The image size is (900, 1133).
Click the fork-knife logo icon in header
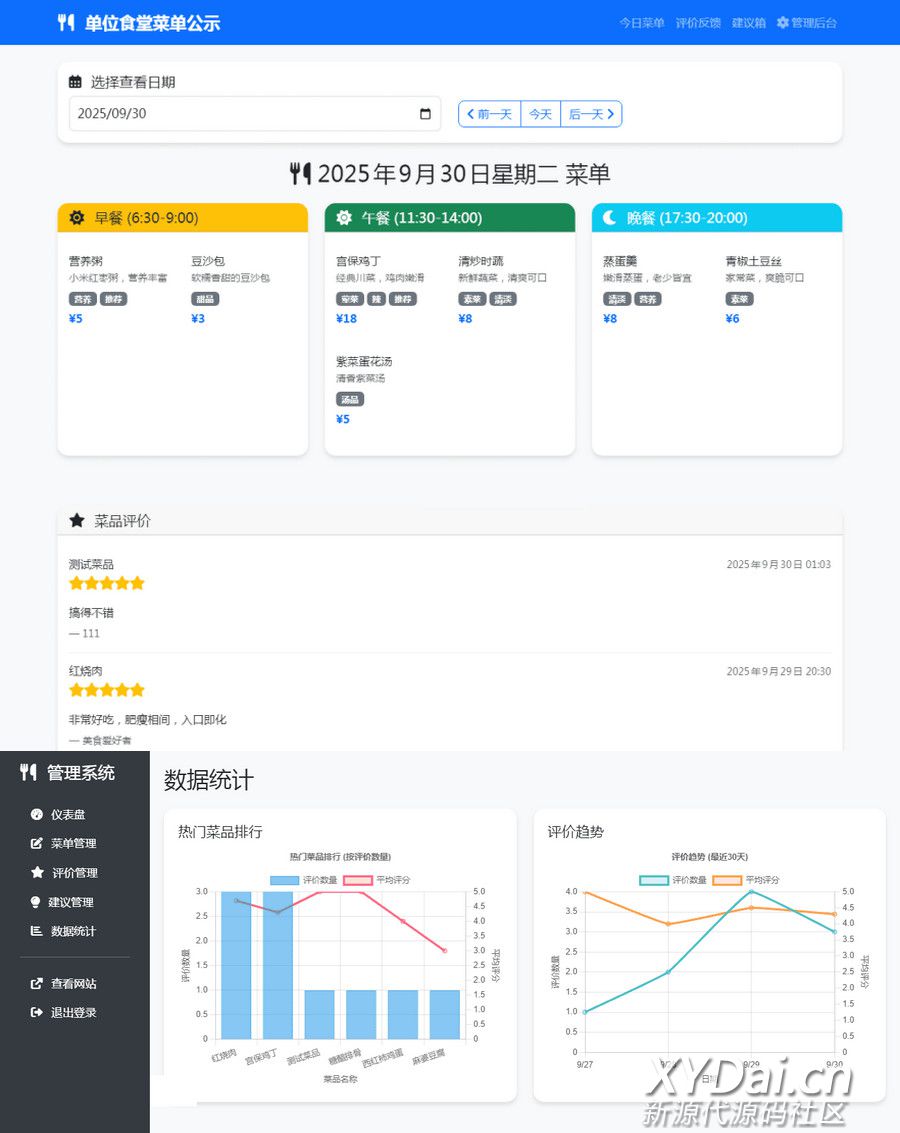[66, 23]
